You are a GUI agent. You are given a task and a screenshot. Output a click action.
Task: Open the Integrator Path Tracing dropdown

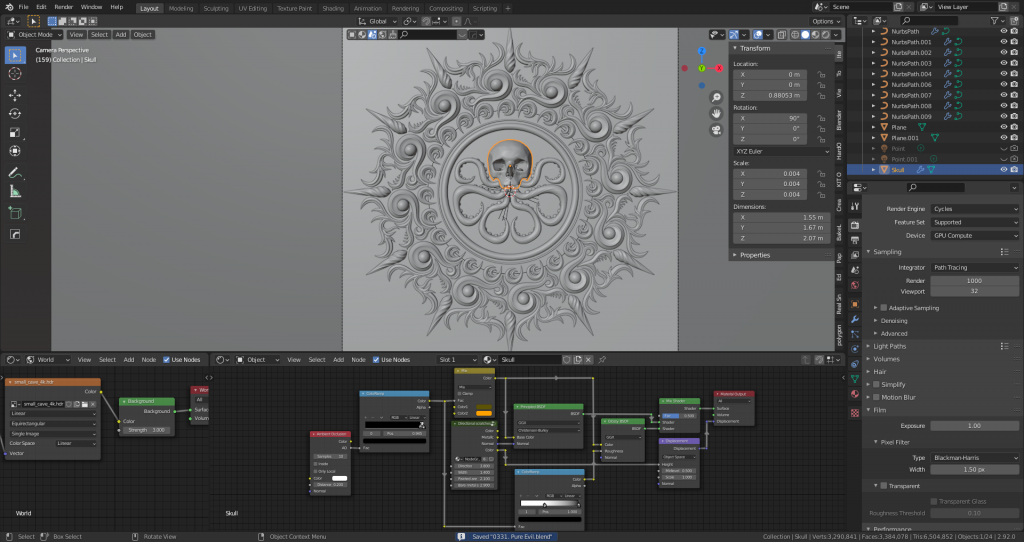974,268
